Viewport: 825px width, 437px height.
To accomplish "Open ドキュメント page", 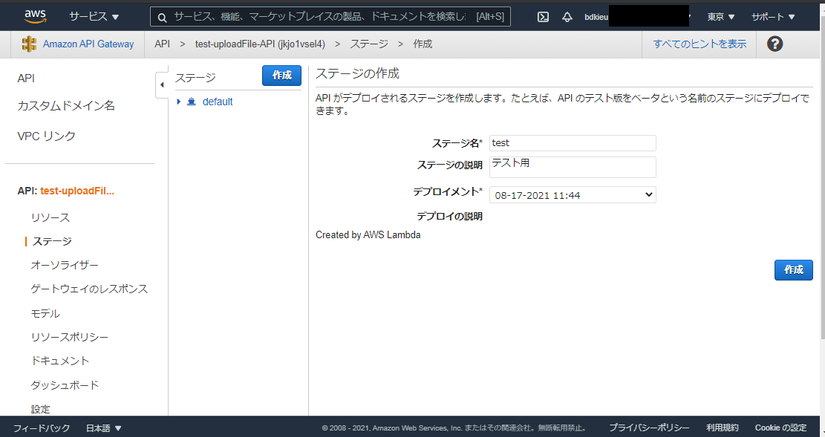I will pos(60,361).
